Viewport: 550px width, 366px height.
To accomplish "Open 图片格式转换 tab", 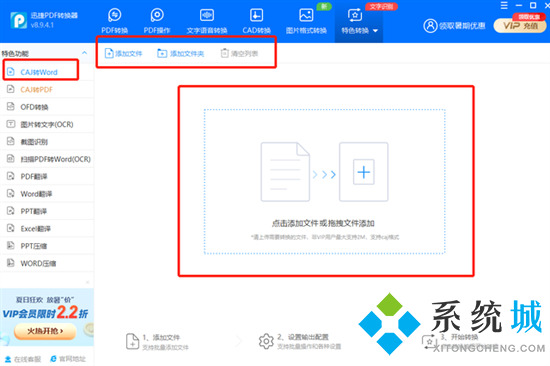I will point(306,21).
